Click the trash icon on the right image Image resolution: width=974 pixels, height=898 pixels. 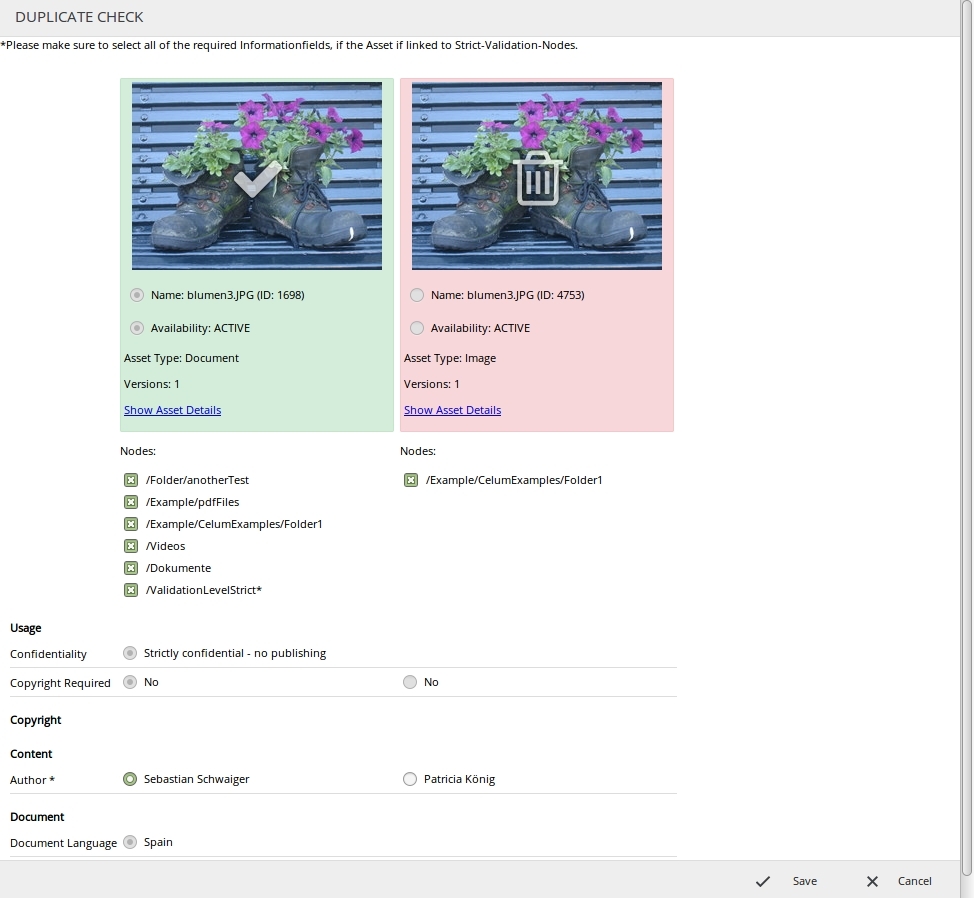coord(537,180)
